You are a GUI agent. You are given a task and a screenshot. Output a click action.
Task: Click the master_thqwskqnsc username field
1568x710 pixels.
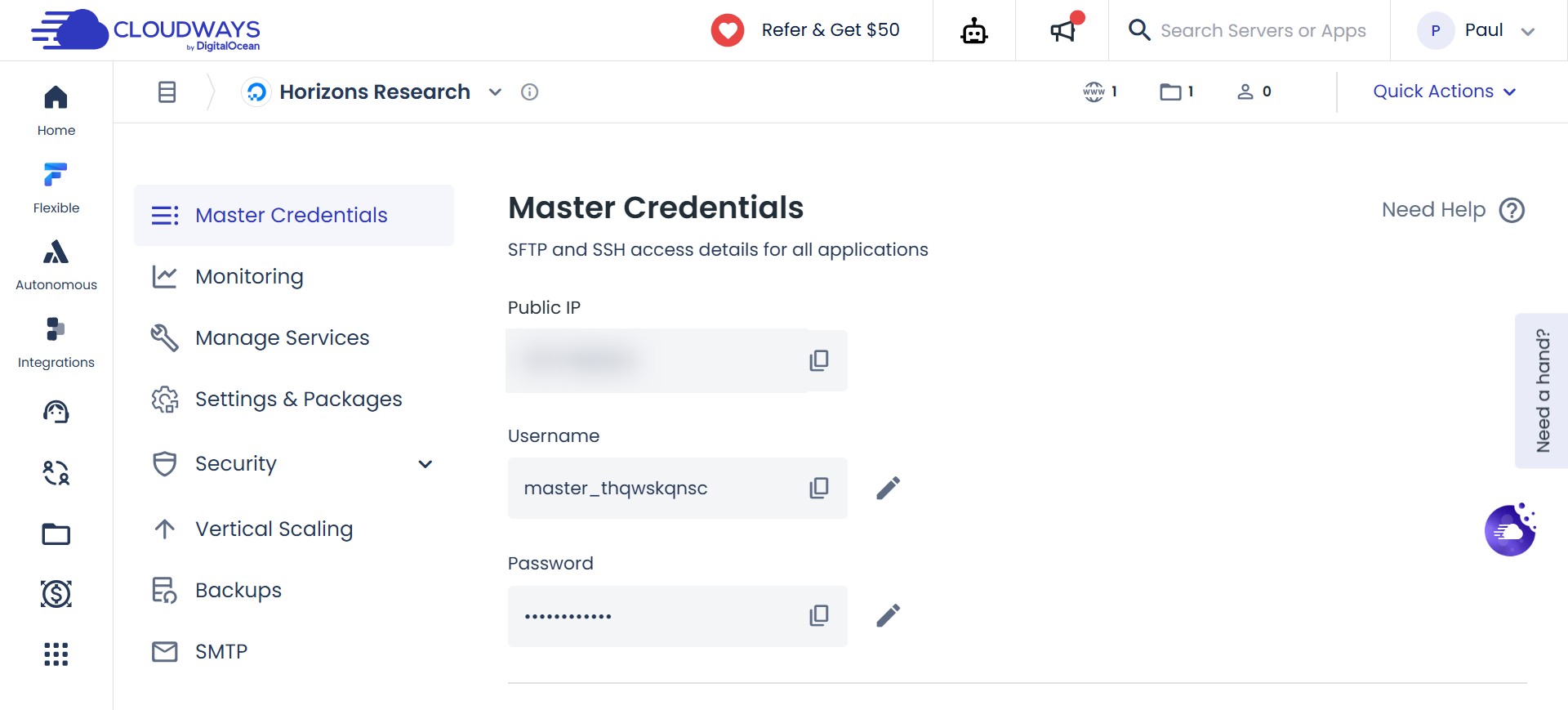pos(677,488)
